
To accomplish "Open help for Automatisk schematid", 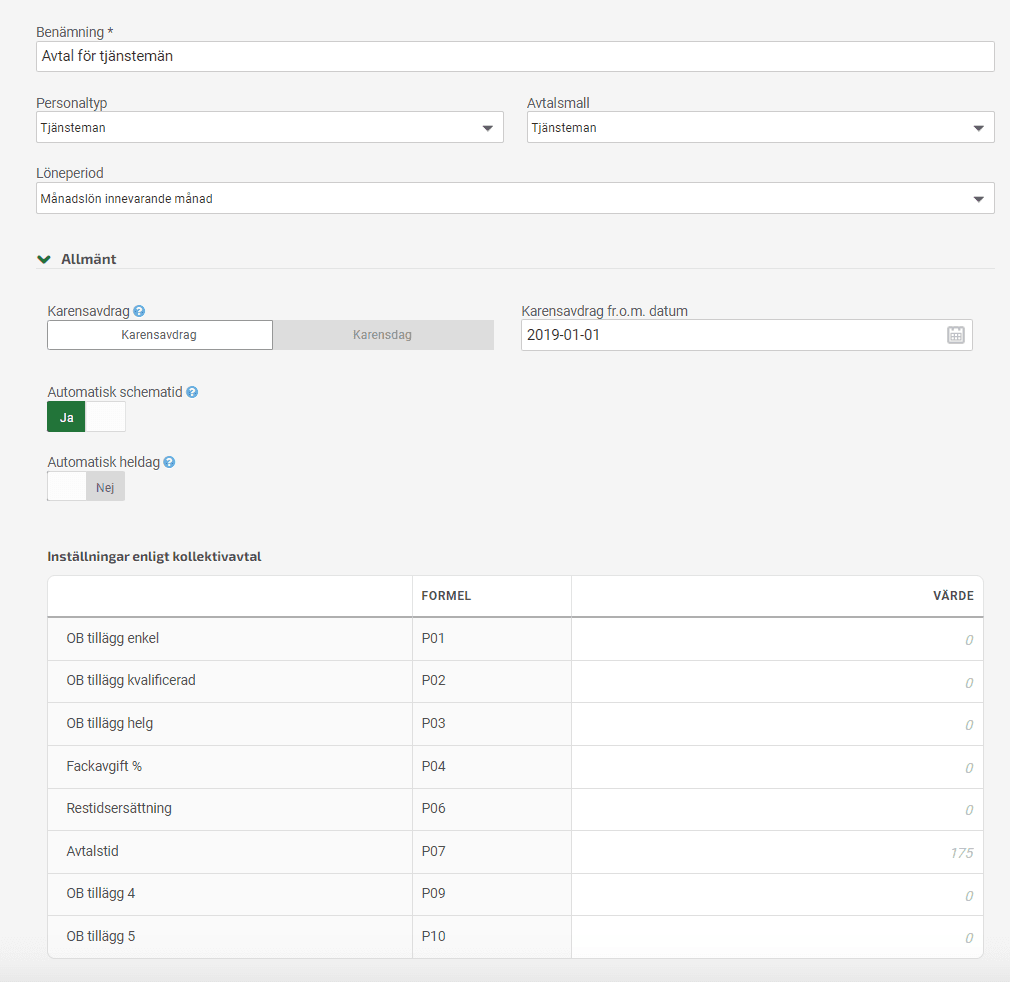I will point(192,392).
